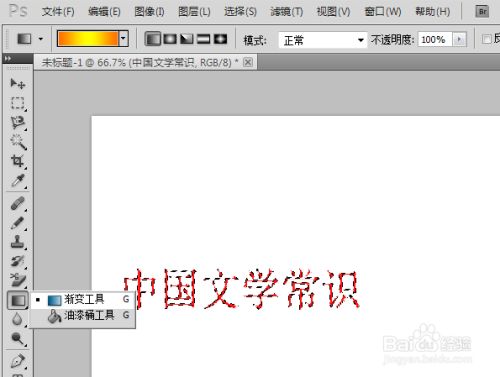Select the Healing Brush tool
The width and height of the screenshot is (500, 377).
[18, 203]
